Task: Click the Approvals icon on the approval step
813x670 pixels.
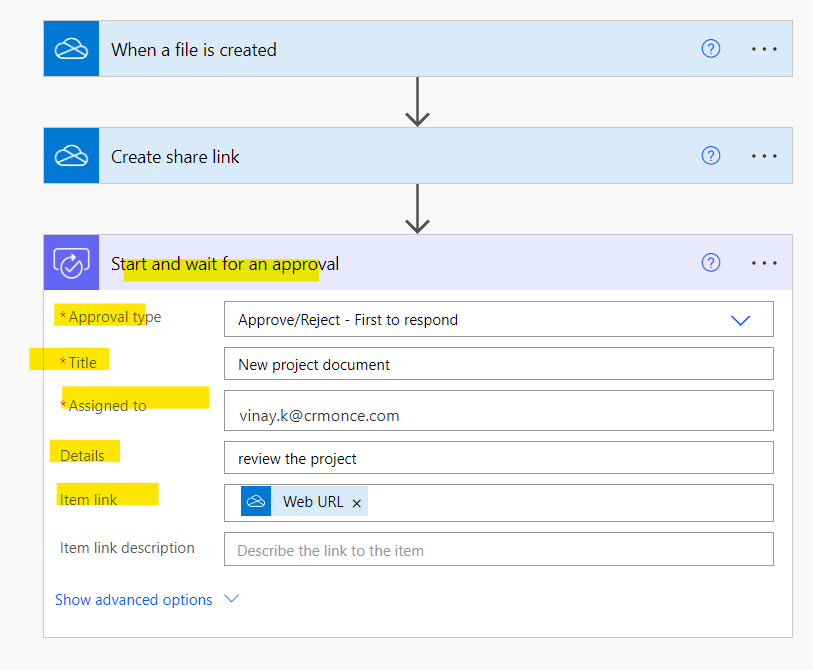Action: click(71, 263)
